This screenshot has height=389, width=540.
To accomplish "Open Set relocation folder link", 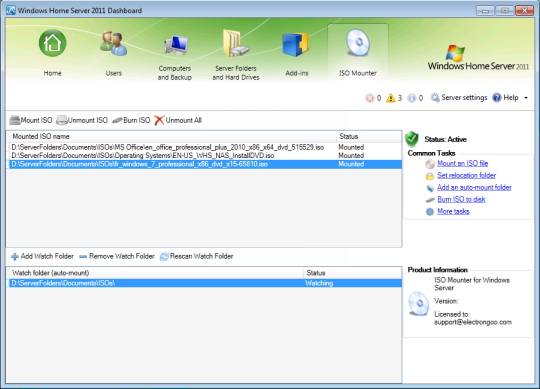I will click(x=467, y=175).
